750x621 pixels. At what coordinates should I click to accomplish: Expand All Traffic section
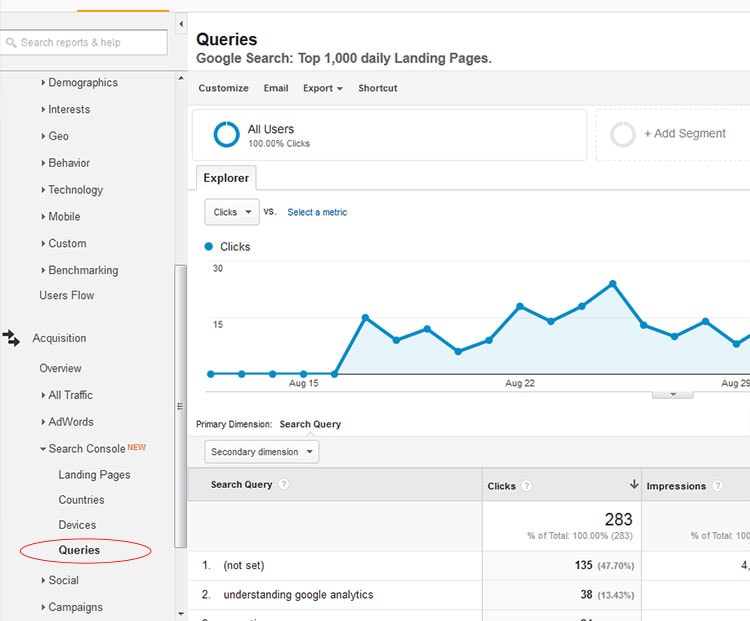tap(67, 395)
